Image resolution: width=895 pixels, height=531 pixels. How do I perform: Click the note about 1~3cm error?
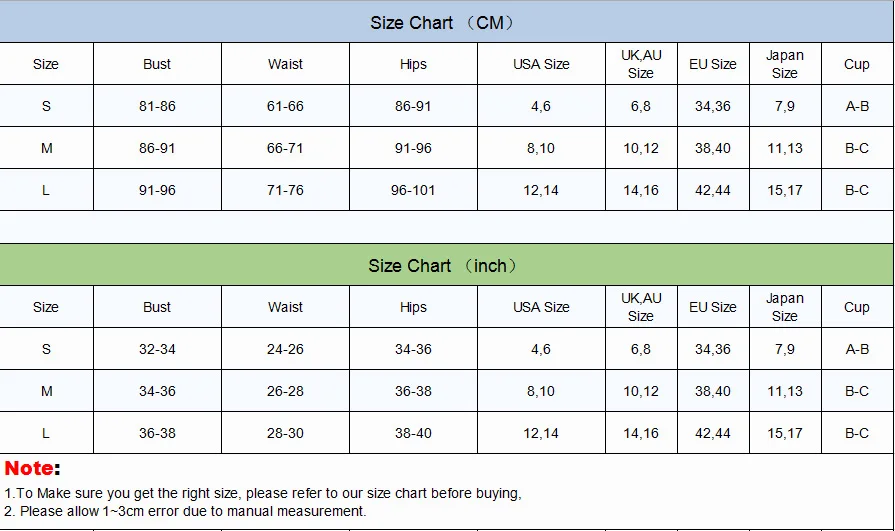pos(184,511)
